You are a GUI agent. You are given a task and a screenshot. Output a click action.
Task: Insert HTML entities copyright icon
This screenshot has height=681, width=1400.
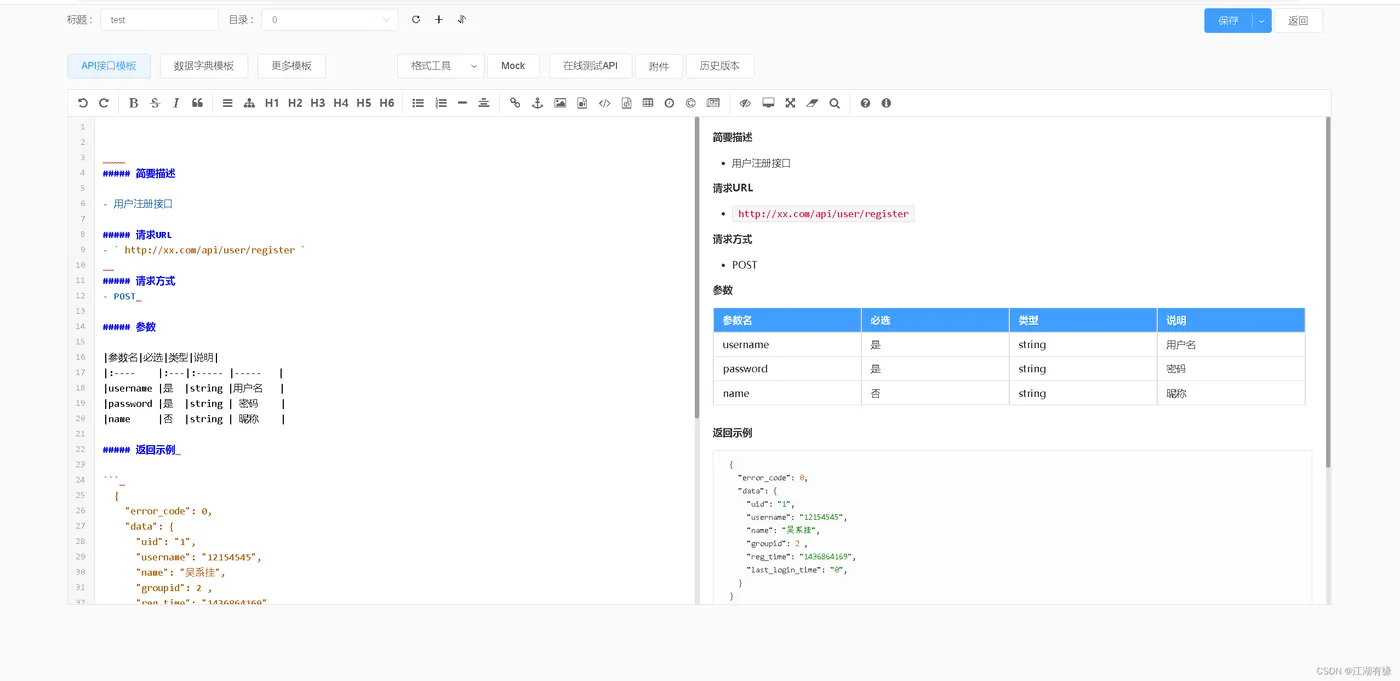[x=691, y=103]
